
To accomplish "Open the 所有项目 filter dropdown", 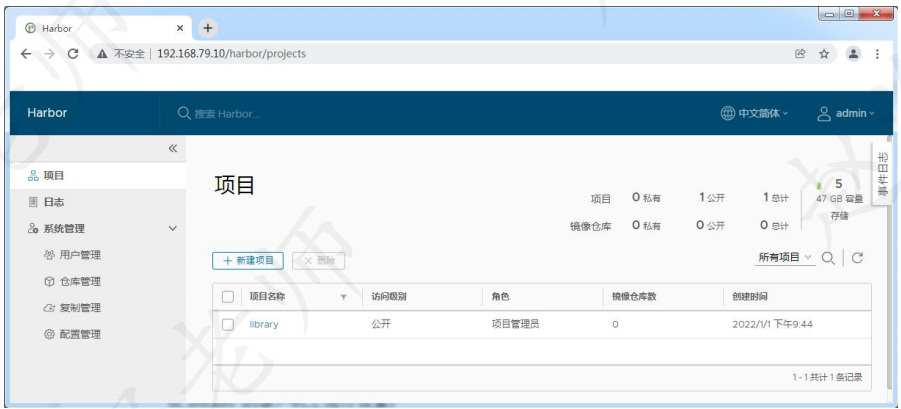I will (785, 257).
